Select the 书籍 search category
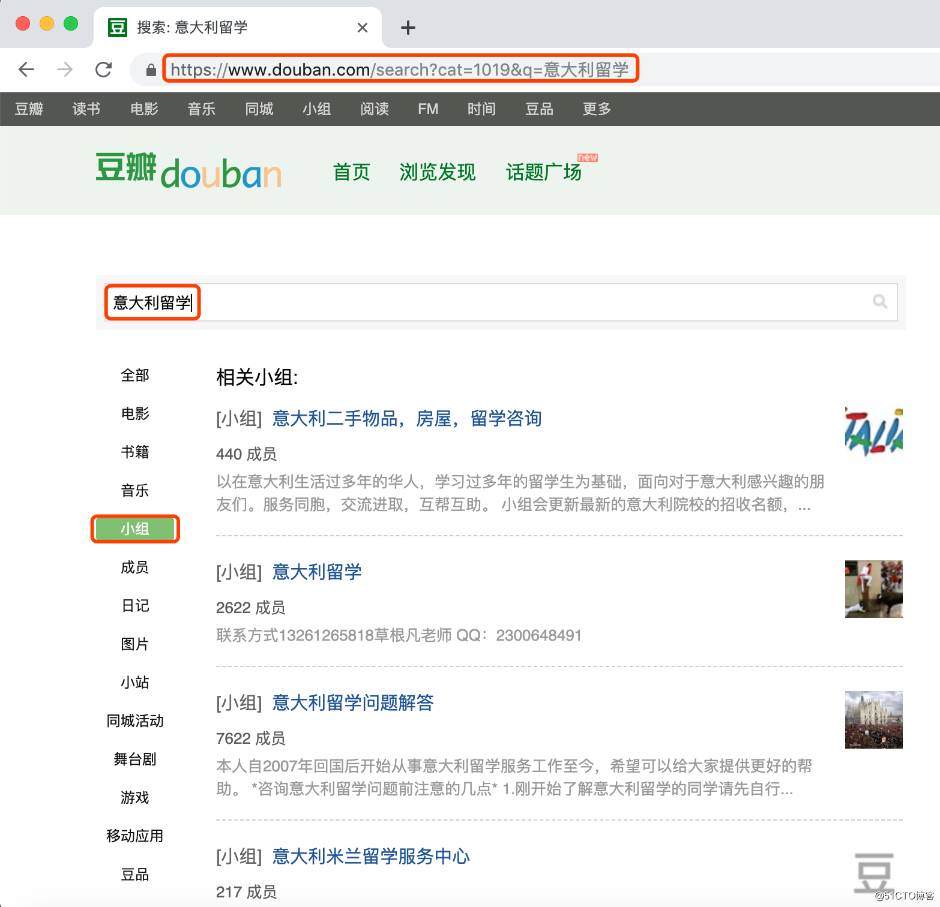The height and width of the screenshot is (907, 940). point(135,452)
